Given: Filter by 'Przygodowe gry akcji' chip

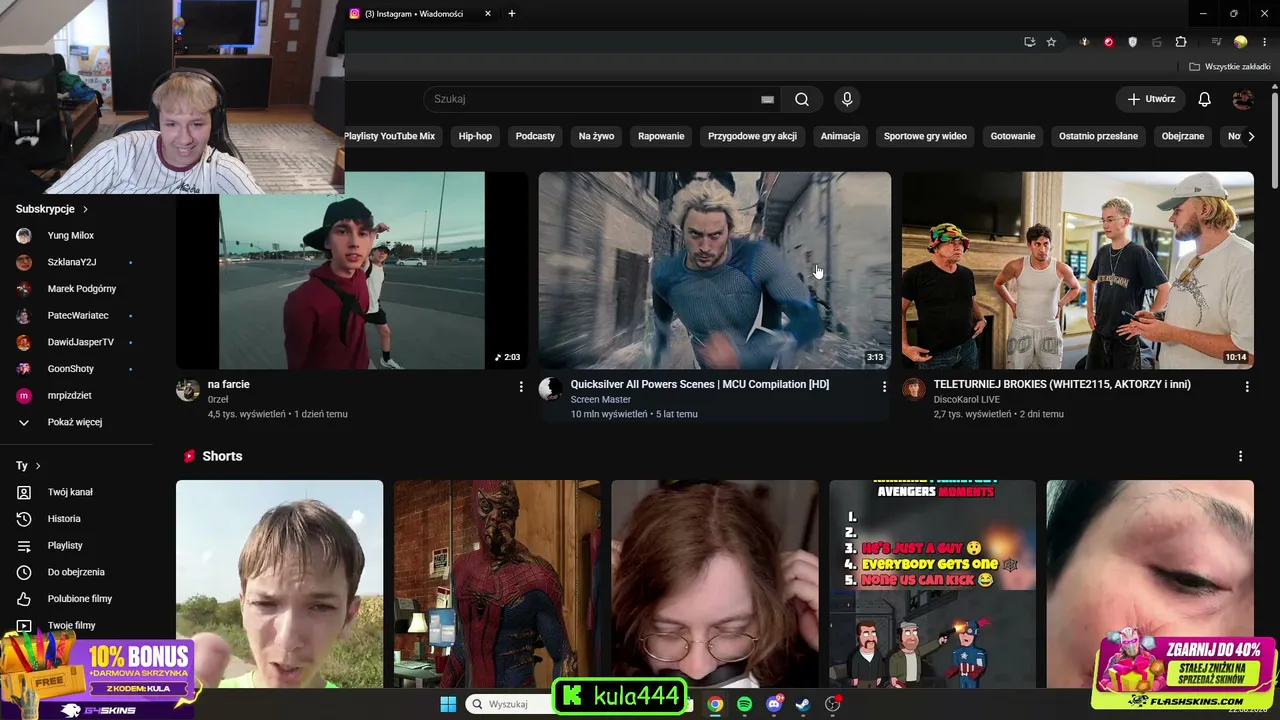Looking at the screenshot, I should point(752,136).
